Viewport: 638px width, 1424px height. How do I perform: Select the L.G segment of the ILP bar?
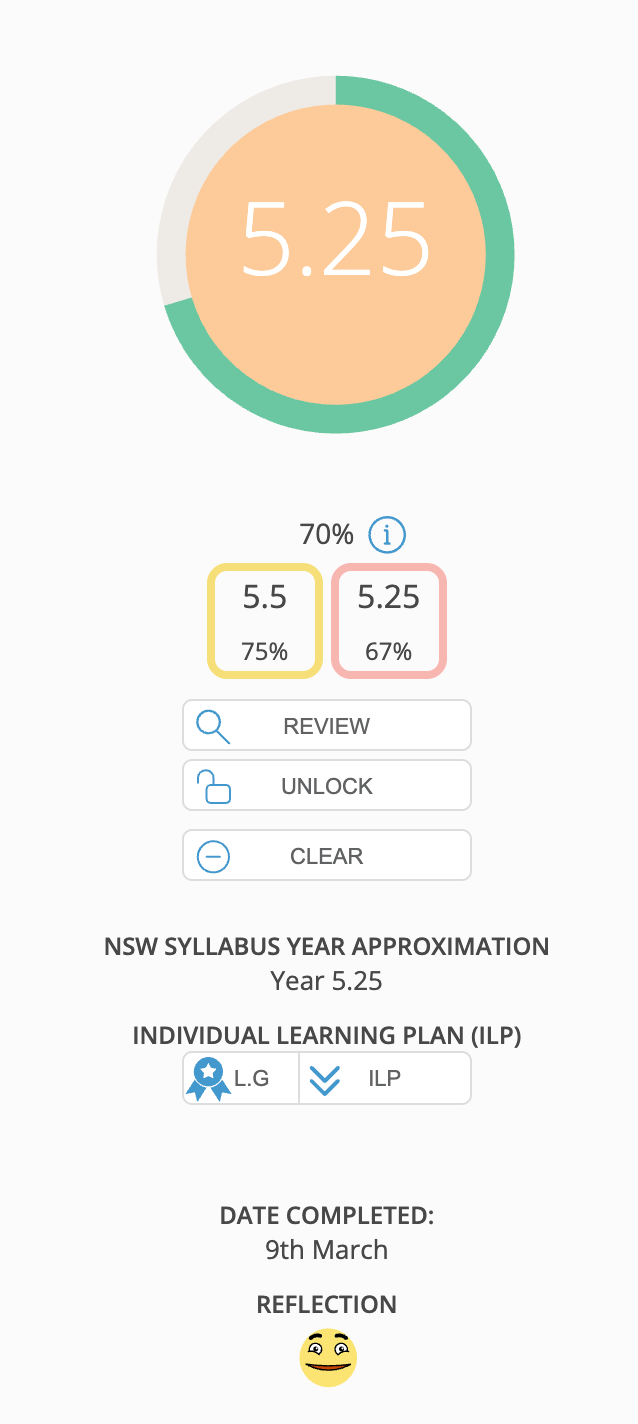click(239, 1077)
